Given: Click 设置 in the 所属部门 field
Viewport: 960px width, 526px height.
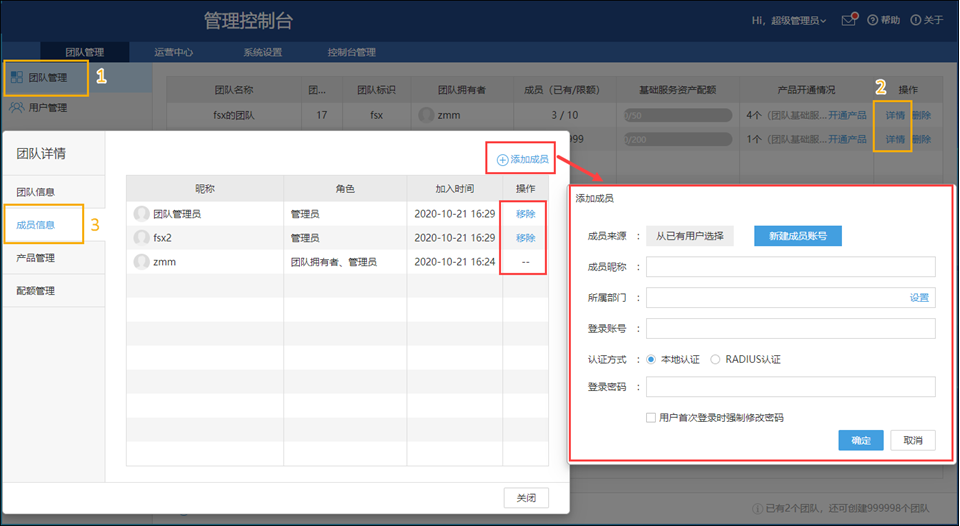Looking at the screenshot, I should 919,298.
